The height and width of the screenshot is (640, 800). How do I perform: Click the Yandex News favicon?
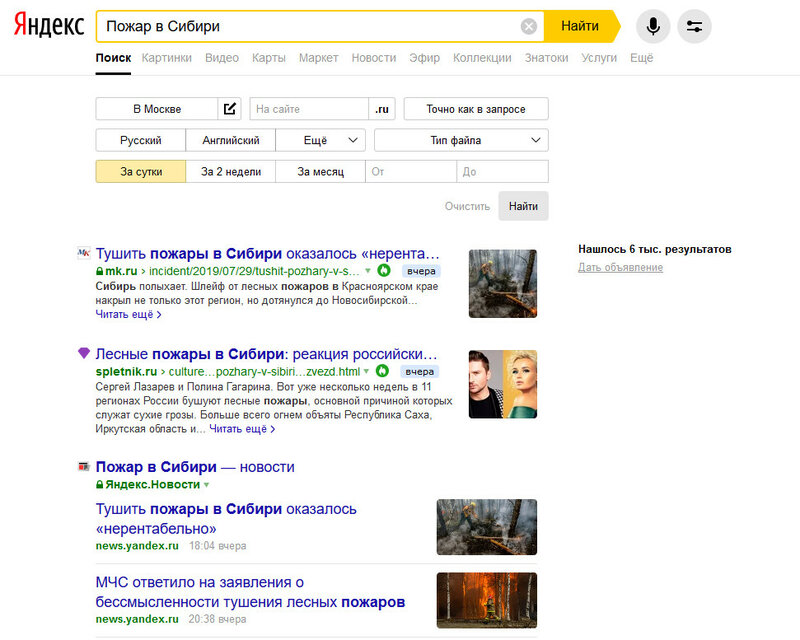[x=84, y=466]
